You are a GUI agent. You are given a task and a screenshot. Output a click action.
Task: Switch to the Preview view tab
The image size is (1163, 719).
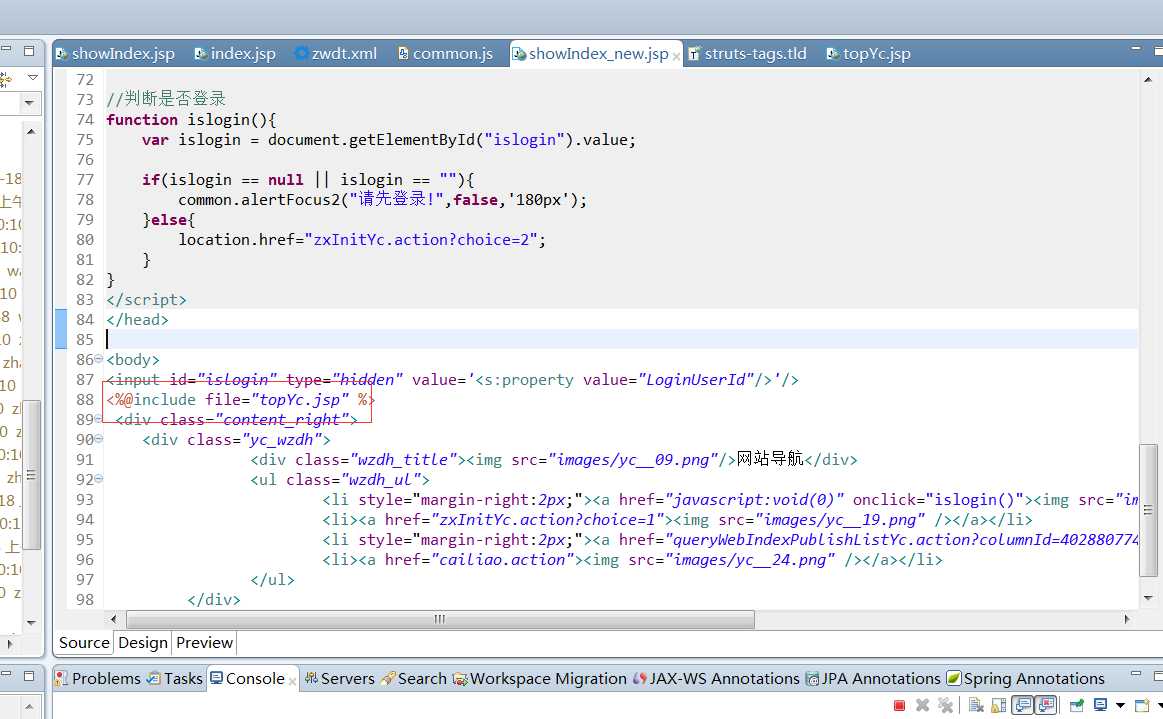pos(205,643)
